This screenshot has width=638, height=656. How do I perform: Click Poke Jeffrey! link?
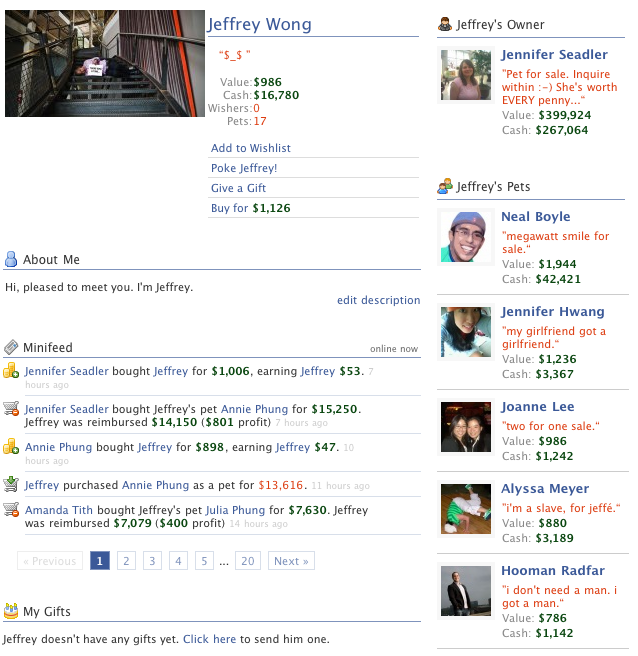pyautogui.click(x=244, y=168)
